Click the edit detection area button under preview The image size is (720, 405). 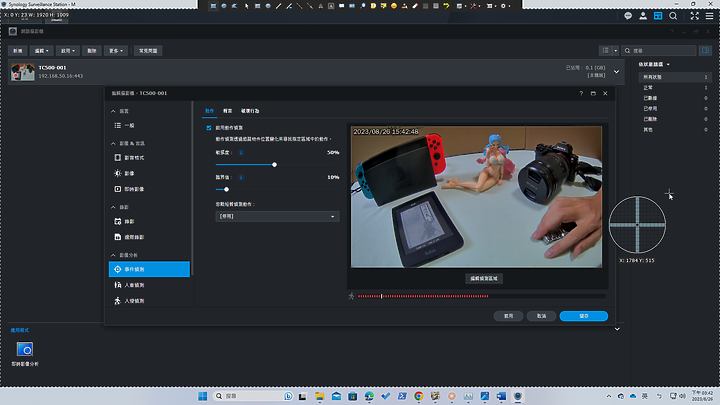[x=484, y=278]
